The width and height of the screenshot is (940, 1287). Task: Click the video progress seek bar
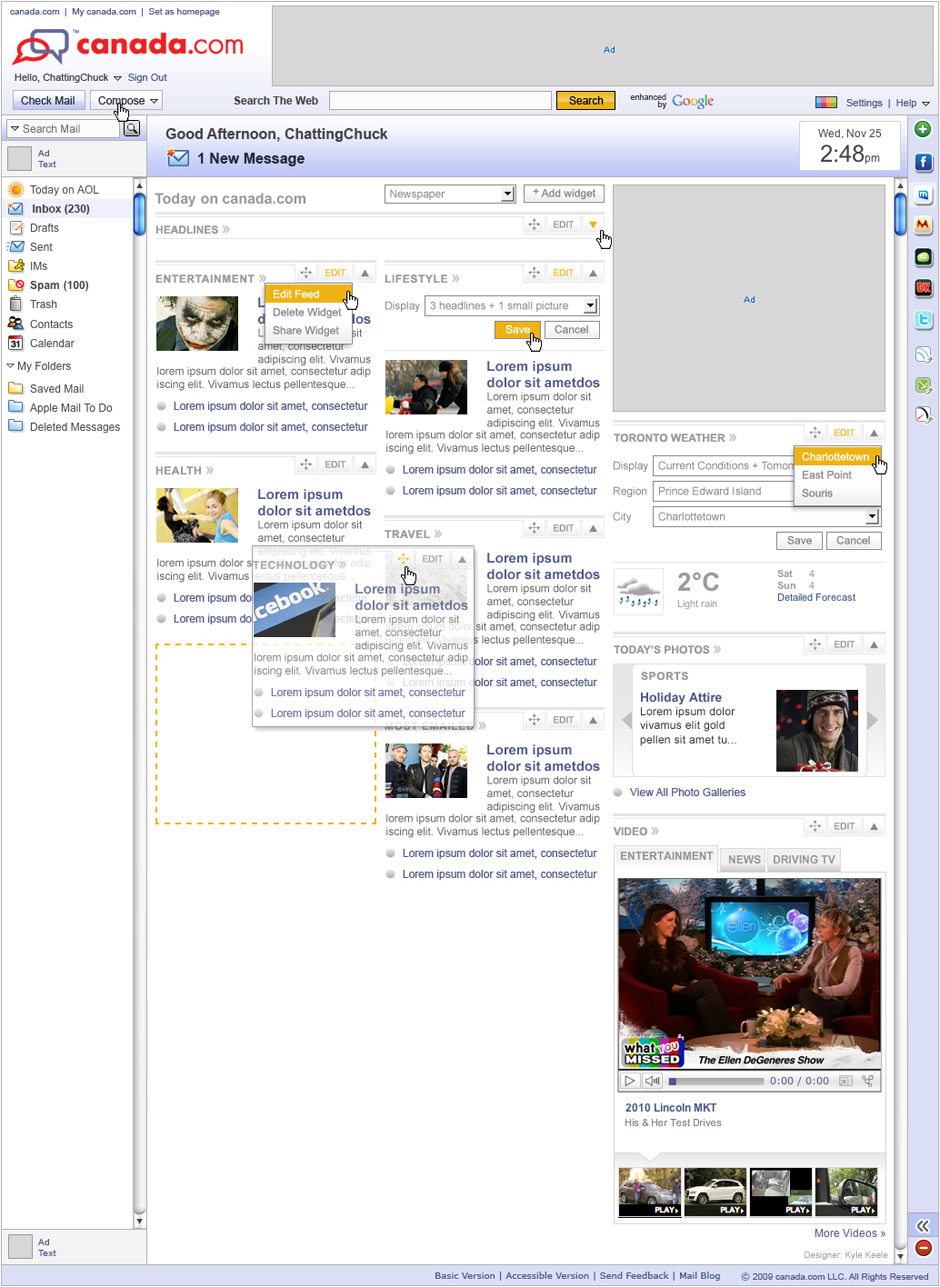(716, 1081)
